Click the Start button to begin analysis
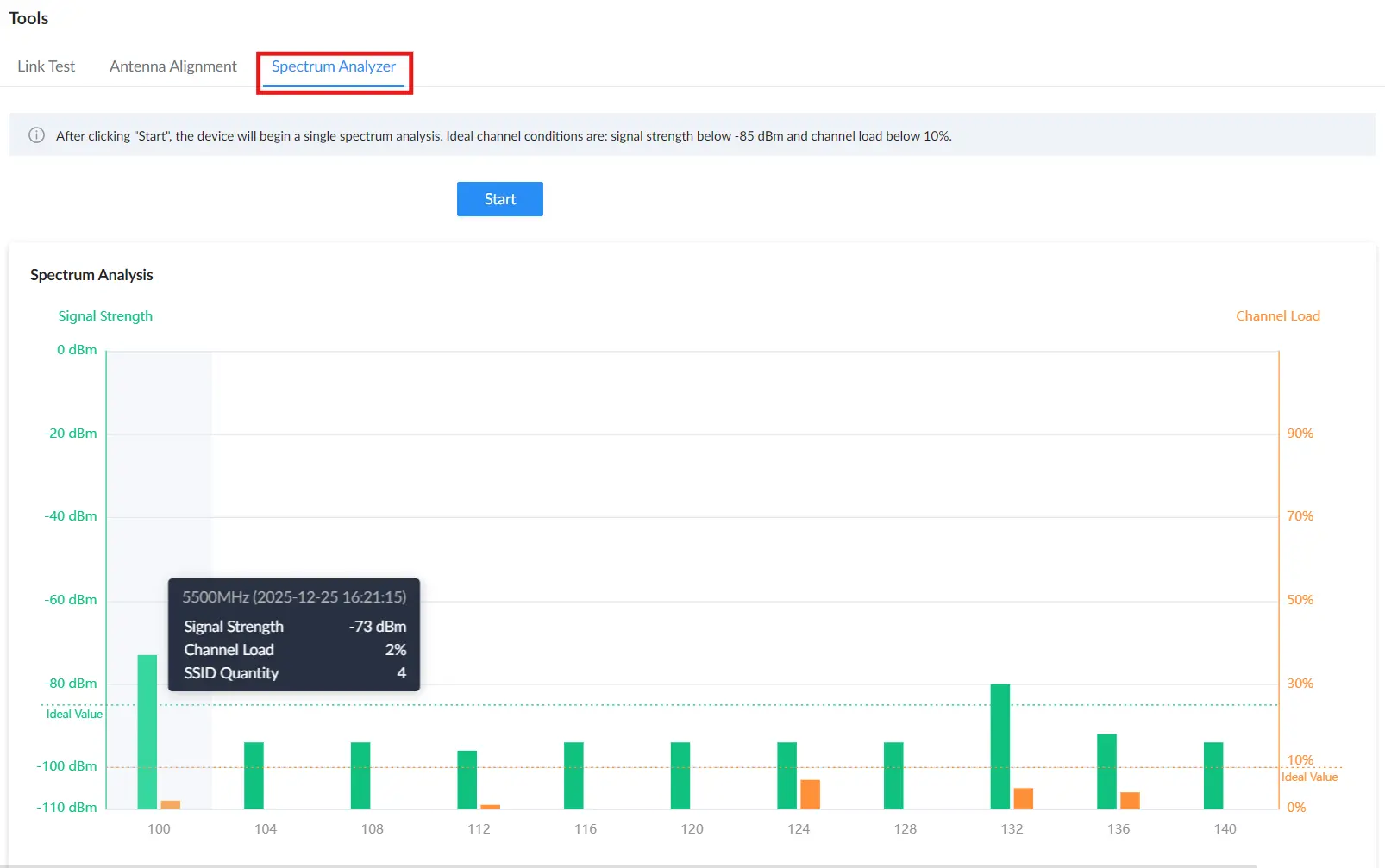 click(x=500, y=199)
